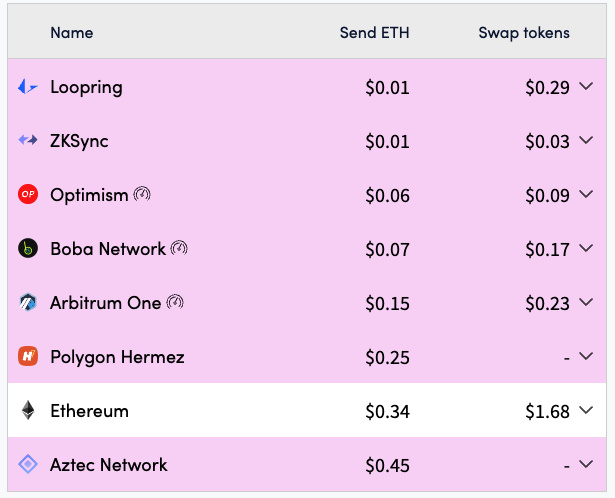Screen dimensions: 615x498
Task: Open the Boba Network name link
Action: (x=108, y=249)
